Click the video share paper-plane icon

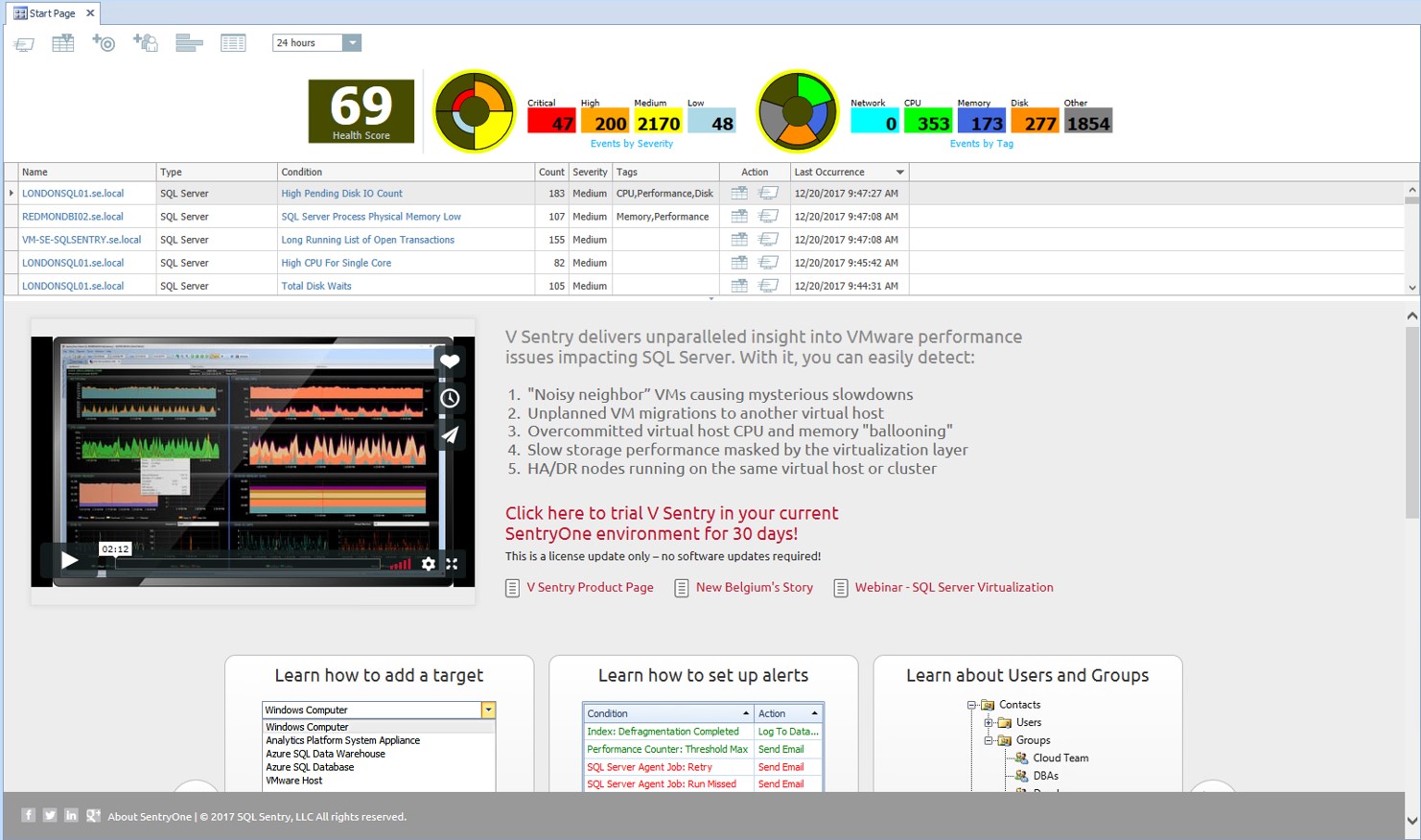(x=450, y=434)
